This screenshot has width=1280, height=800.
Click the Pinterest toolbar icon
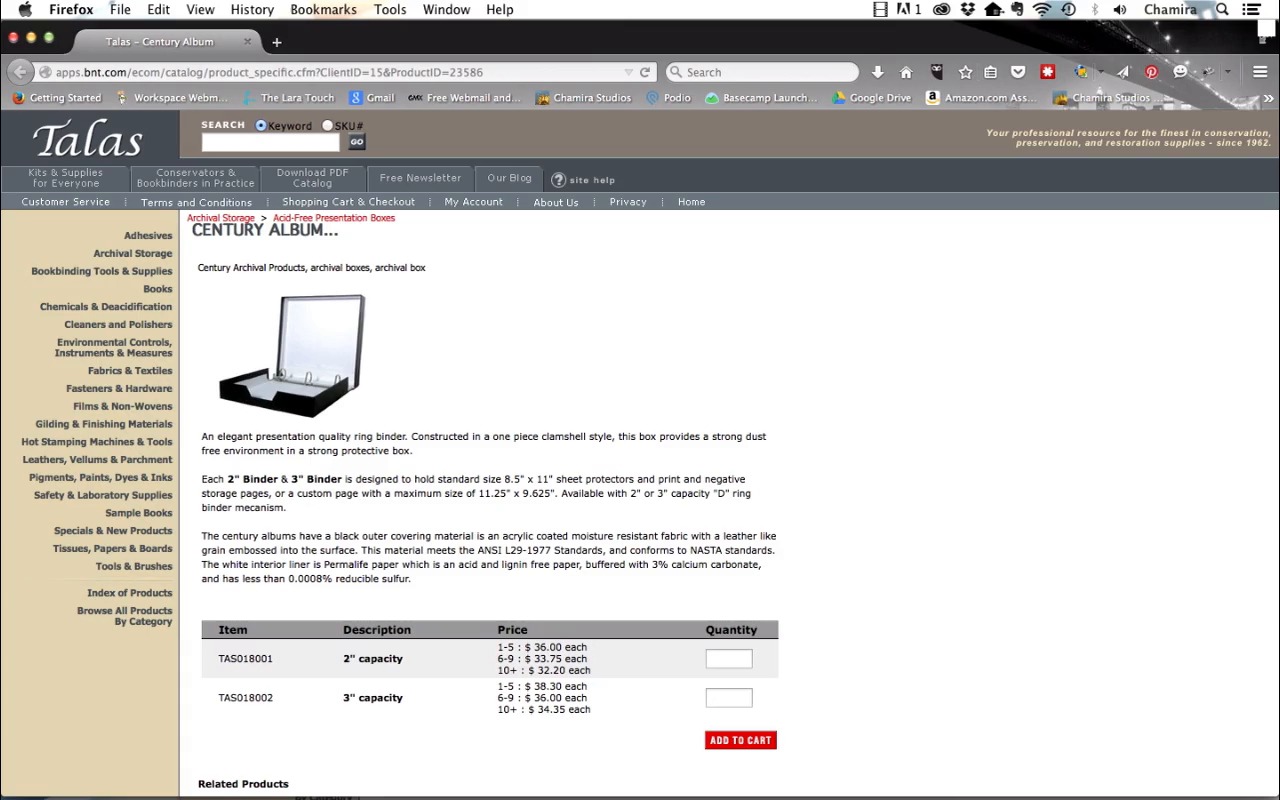(1151, 72)
